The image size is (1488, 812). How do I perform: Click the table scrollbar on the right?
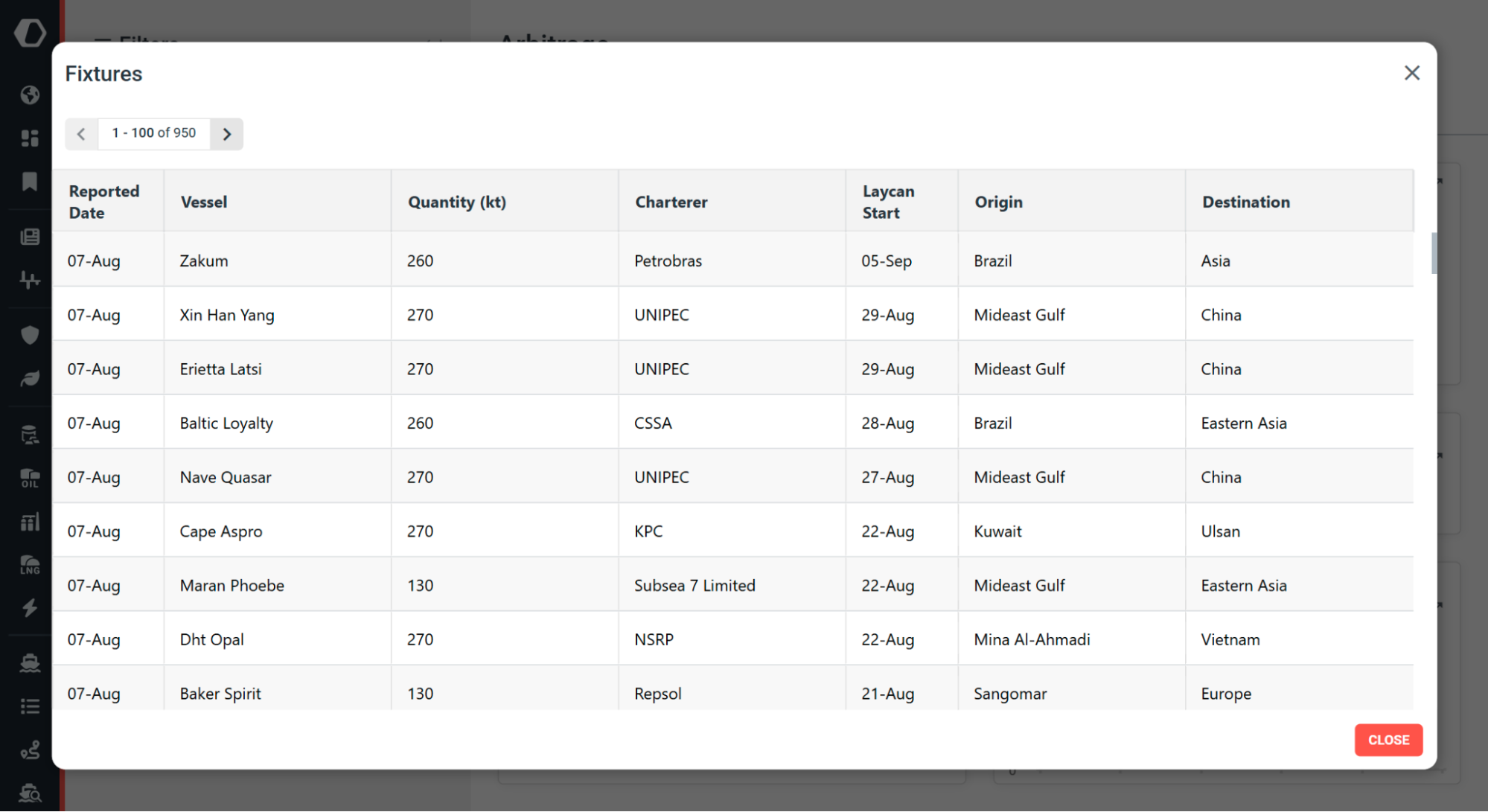click(1433, 253)
